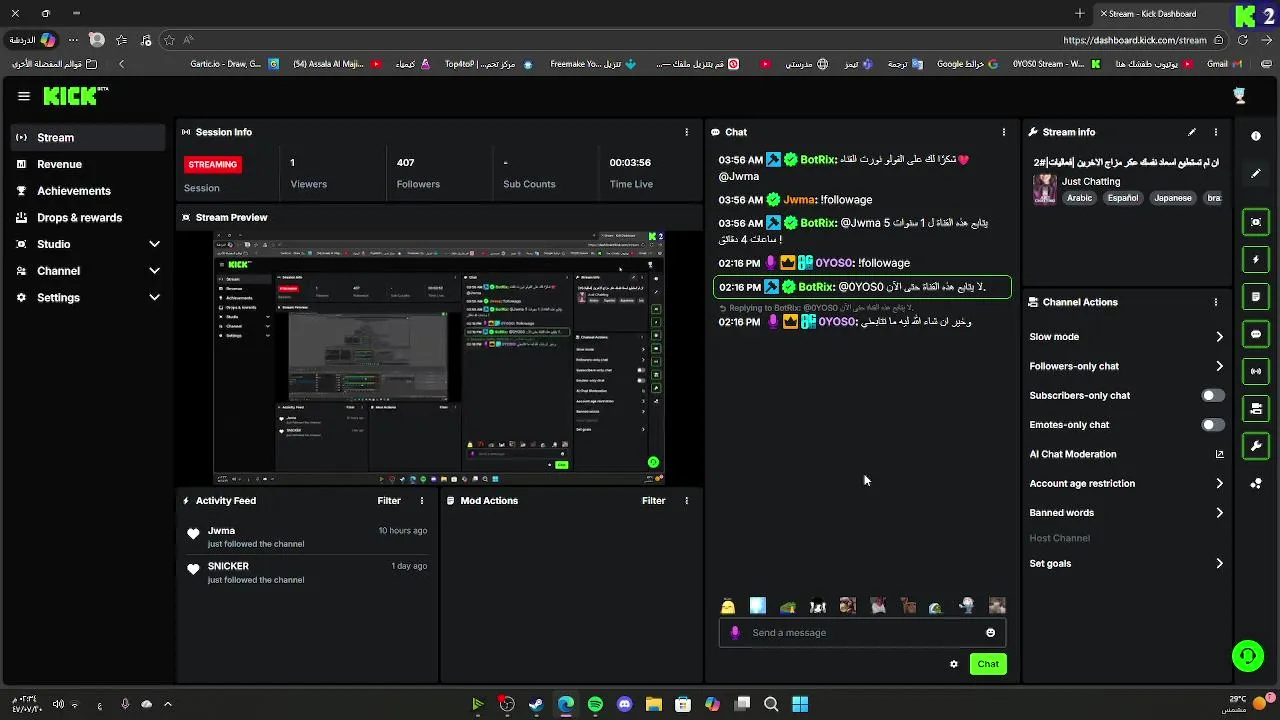Edit stream info with pencil icon

[1192, 132]
